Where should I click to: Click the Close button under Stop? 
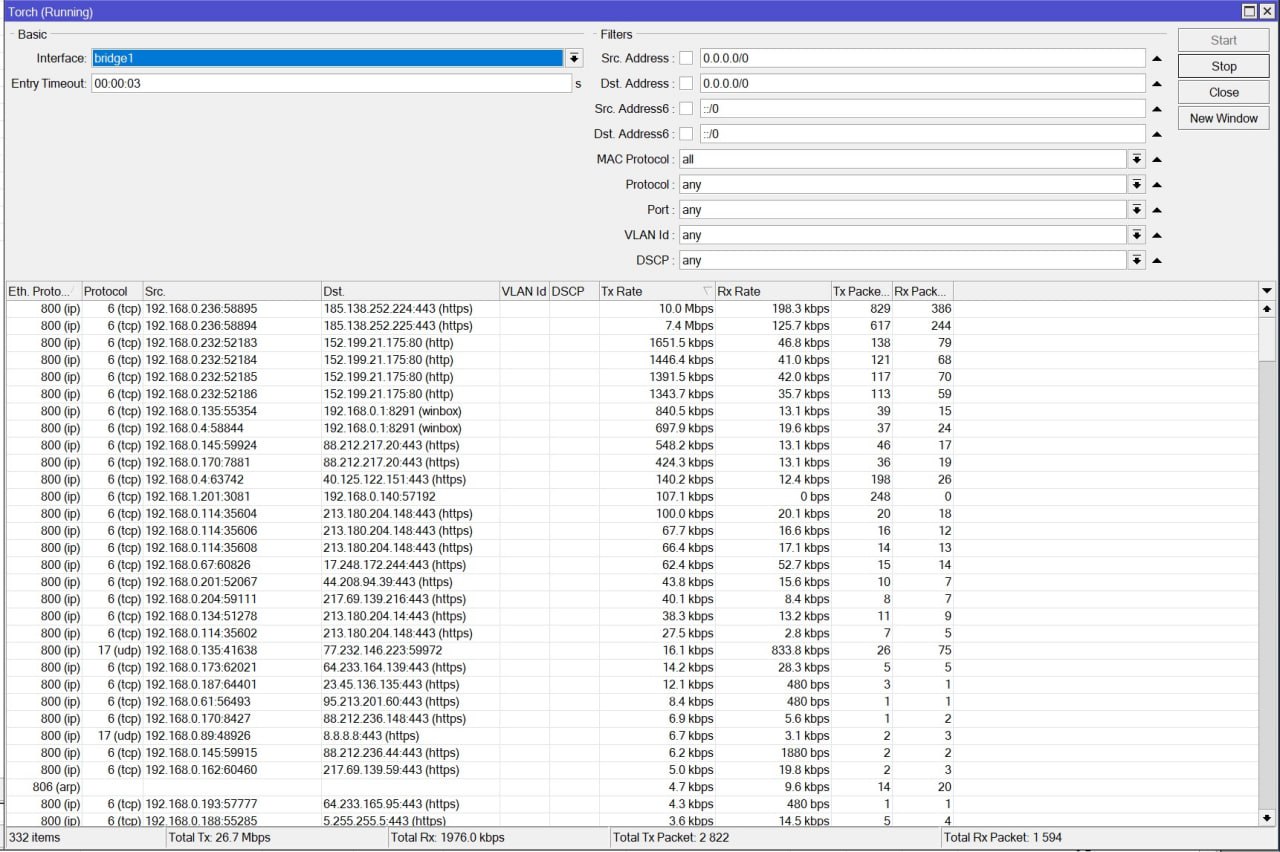(x=1224, y=92)
